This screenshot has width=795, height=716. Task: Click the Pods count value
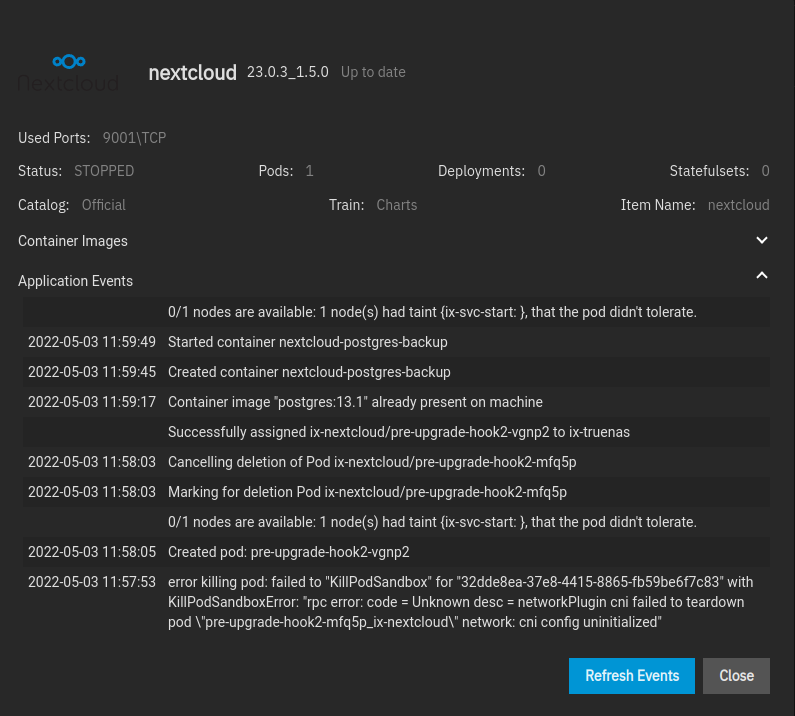tap(309, 171)
